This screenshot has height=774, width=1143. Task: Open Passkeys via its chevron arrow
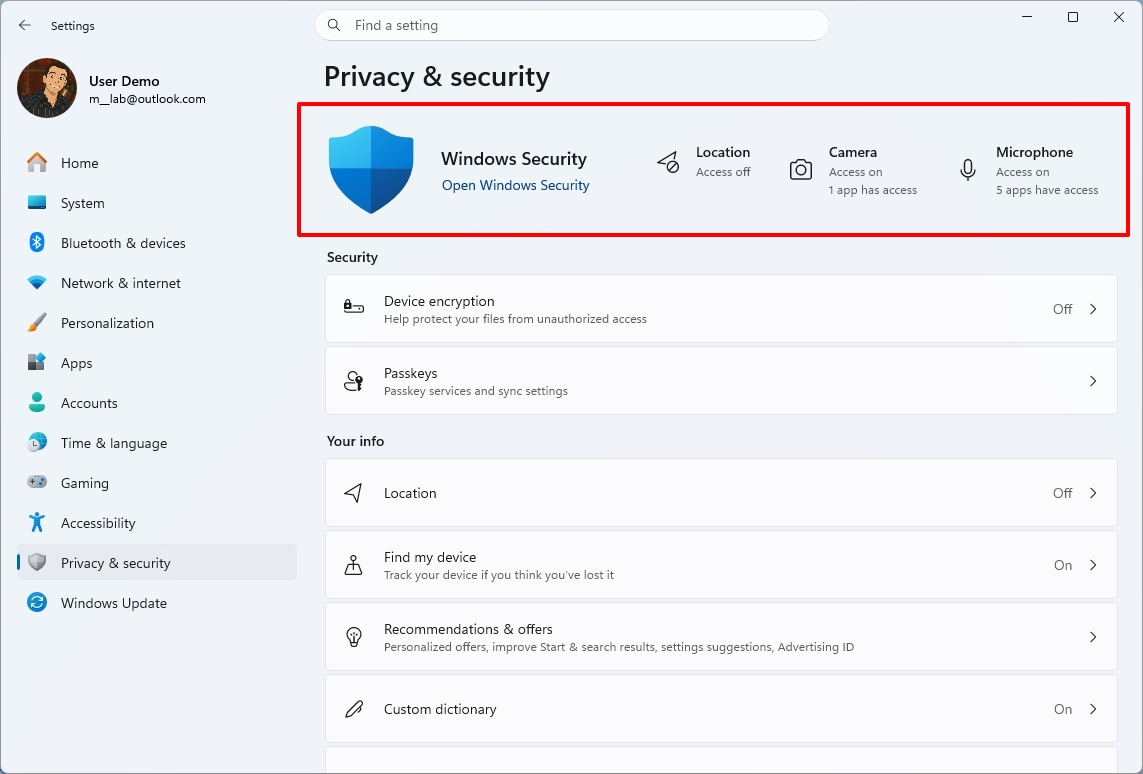point(1093,381)
